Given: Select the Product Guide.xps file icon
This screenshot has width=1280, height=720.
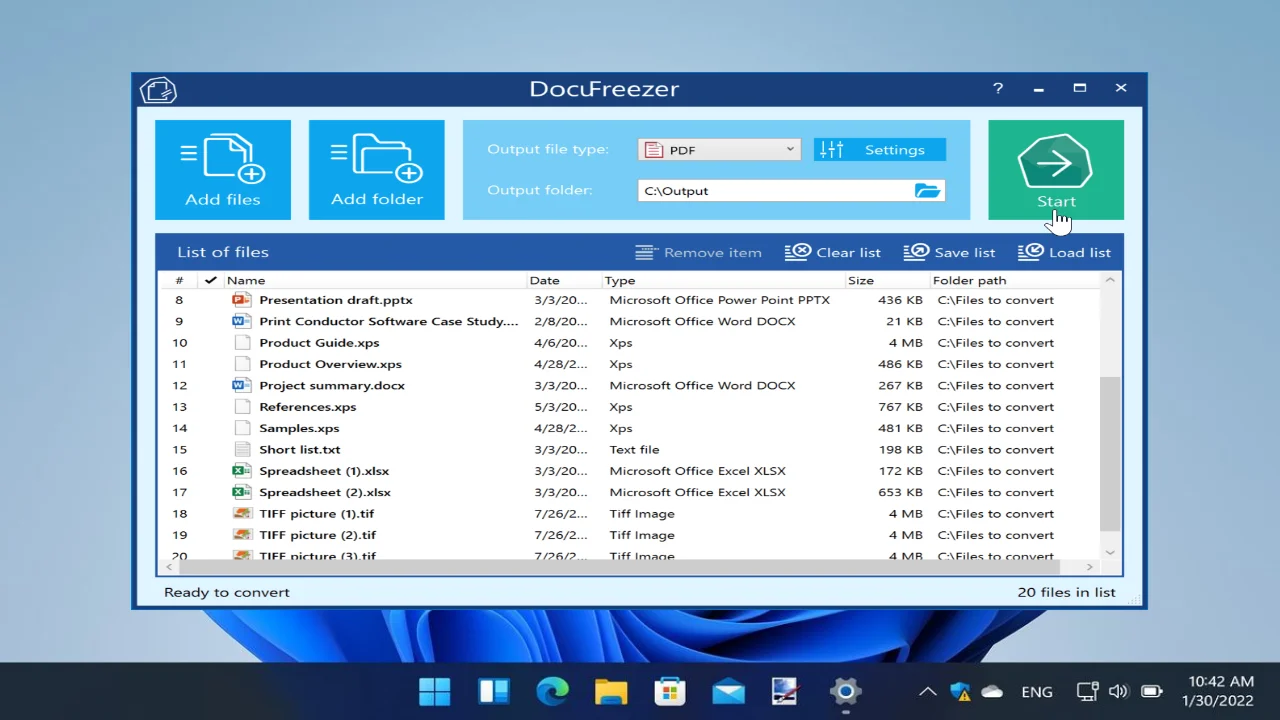Looking at the screenshot, I should click(241, 343).
